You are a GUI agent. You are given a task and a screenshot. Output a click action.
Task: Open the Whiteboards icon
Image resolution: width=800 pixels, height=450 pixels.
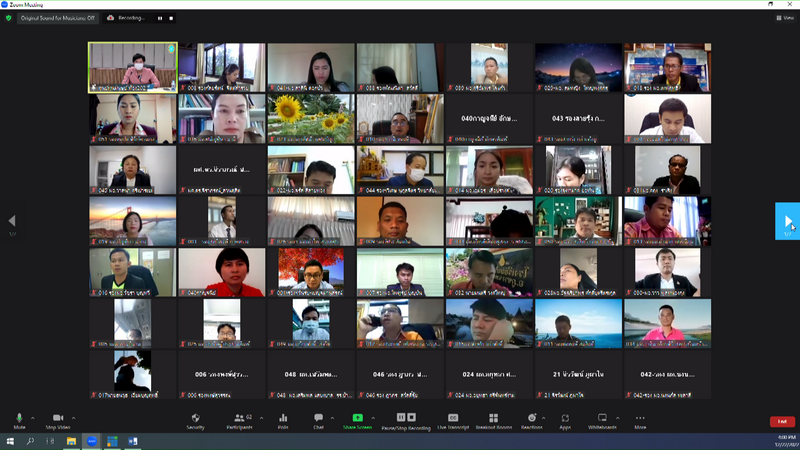click(x=602, y=418)
